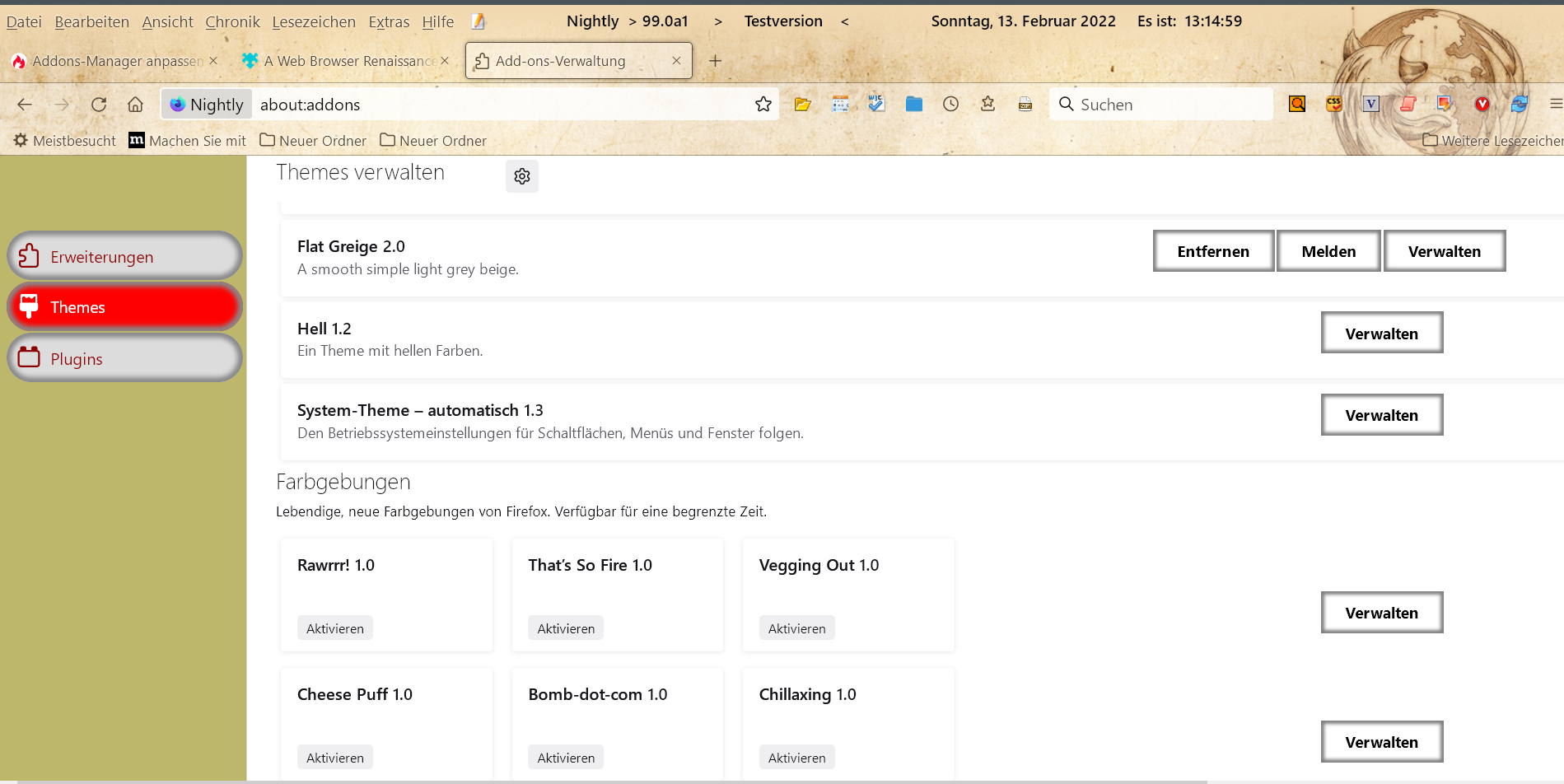Remove Flat Greige theme with Entfernen

pyautogui.click(x=1213, y=251)
